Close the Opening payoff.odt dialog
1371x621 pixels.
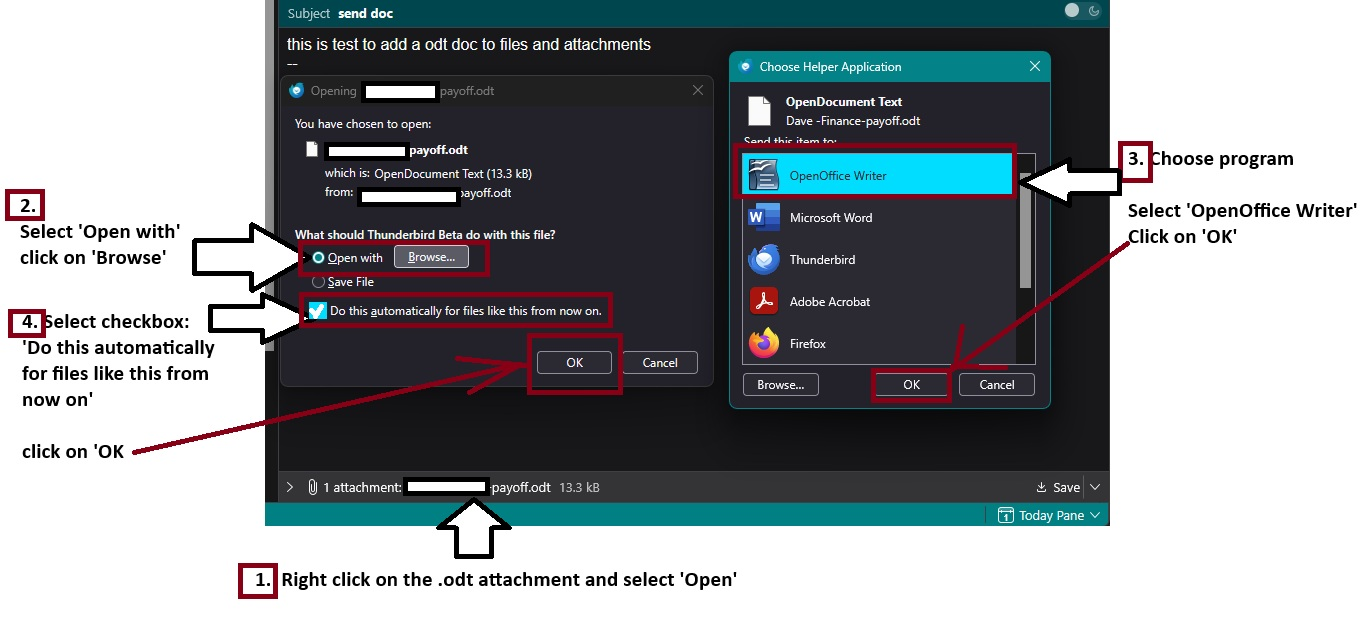pos(697,90)
